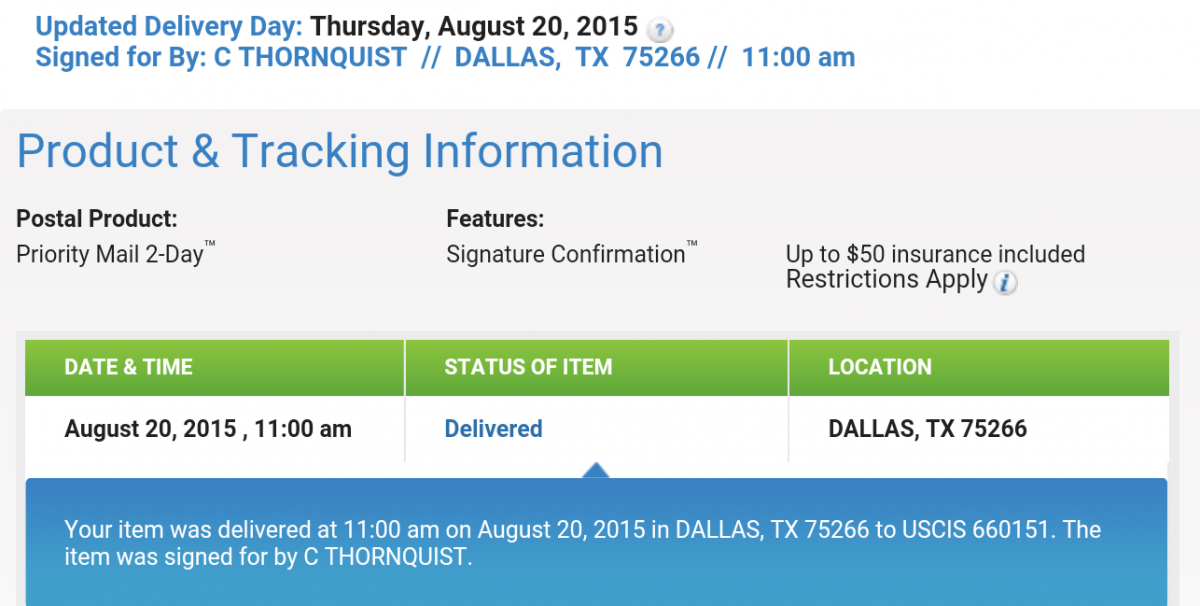Open the Delivered status link
This screenshot has height=606, width=1200.
(493, 429)
